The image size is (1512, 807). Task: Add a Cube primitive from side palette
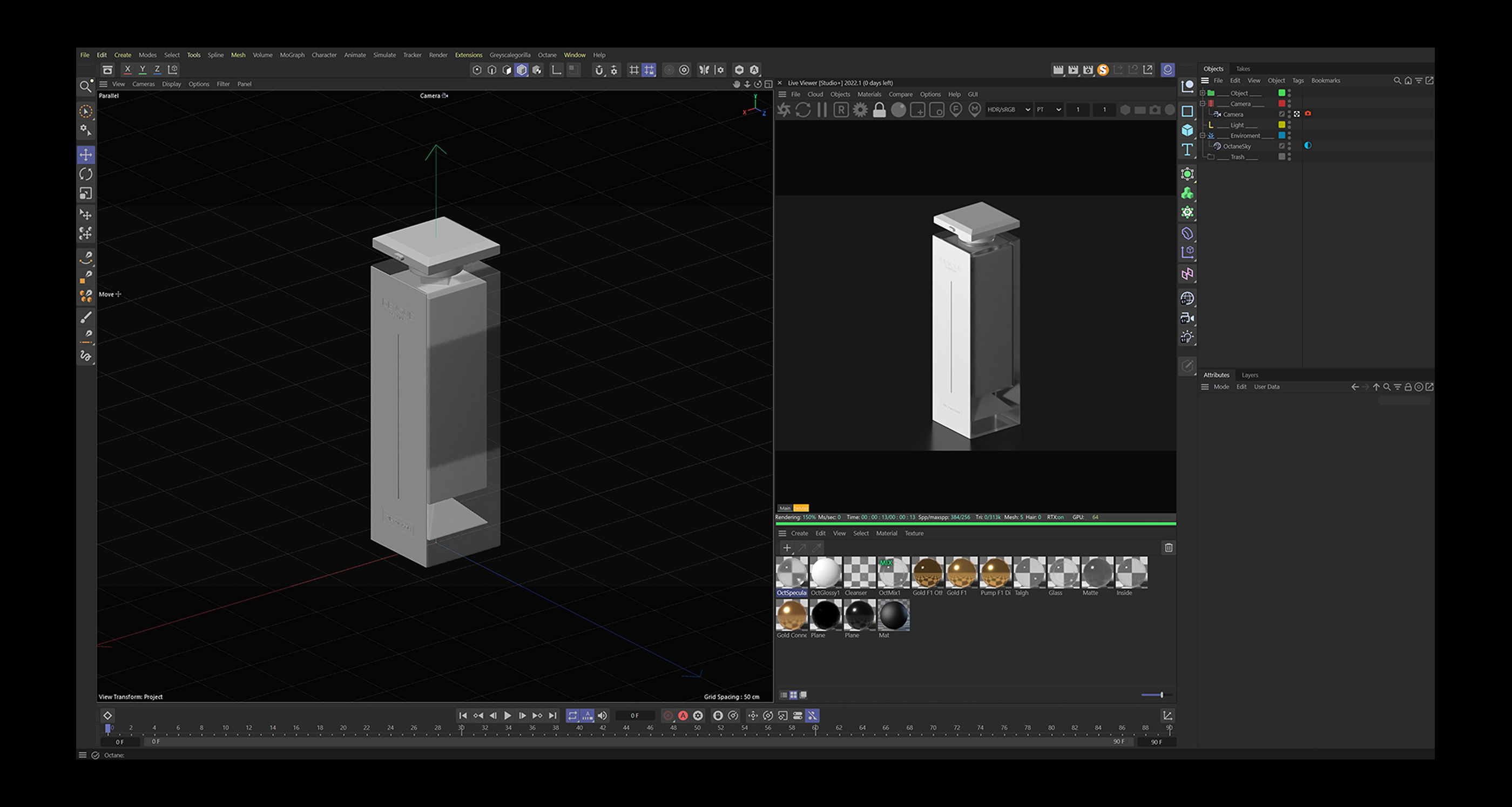click(1187, 130)
